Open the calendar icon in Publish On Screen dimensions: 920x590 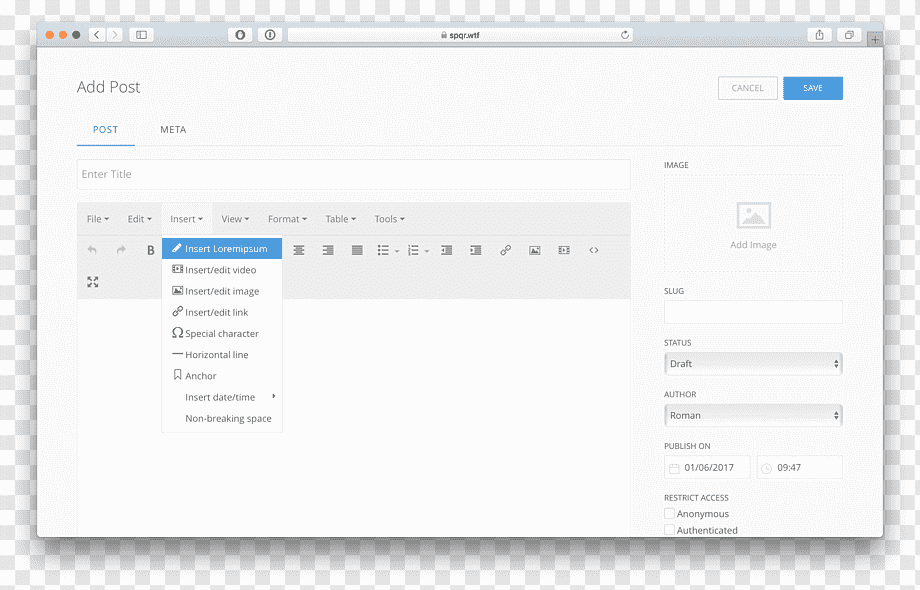click(x=674, y=468)
